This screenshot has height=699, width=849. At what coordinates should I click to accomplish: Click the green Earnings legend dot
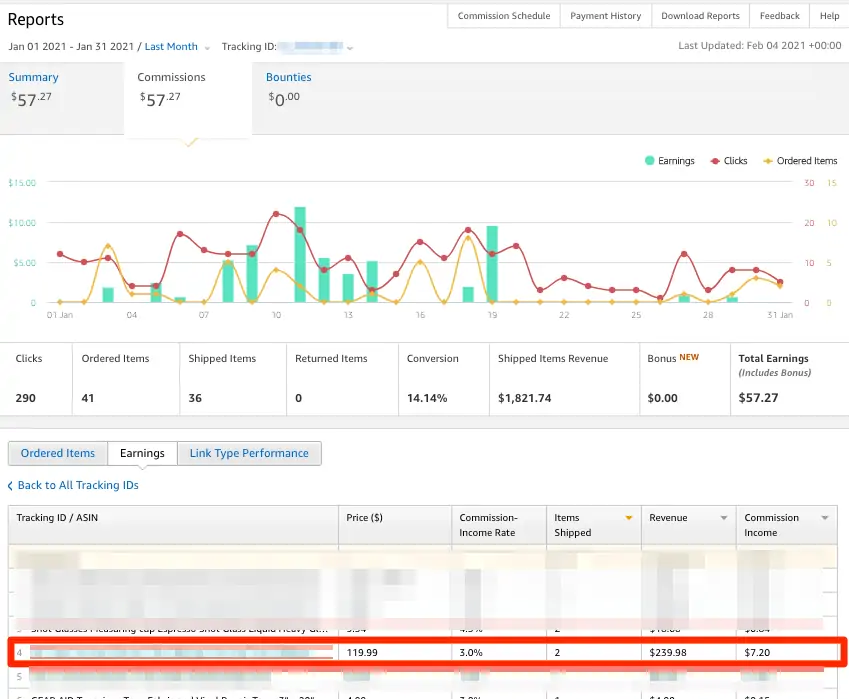[x=650, y=160]
